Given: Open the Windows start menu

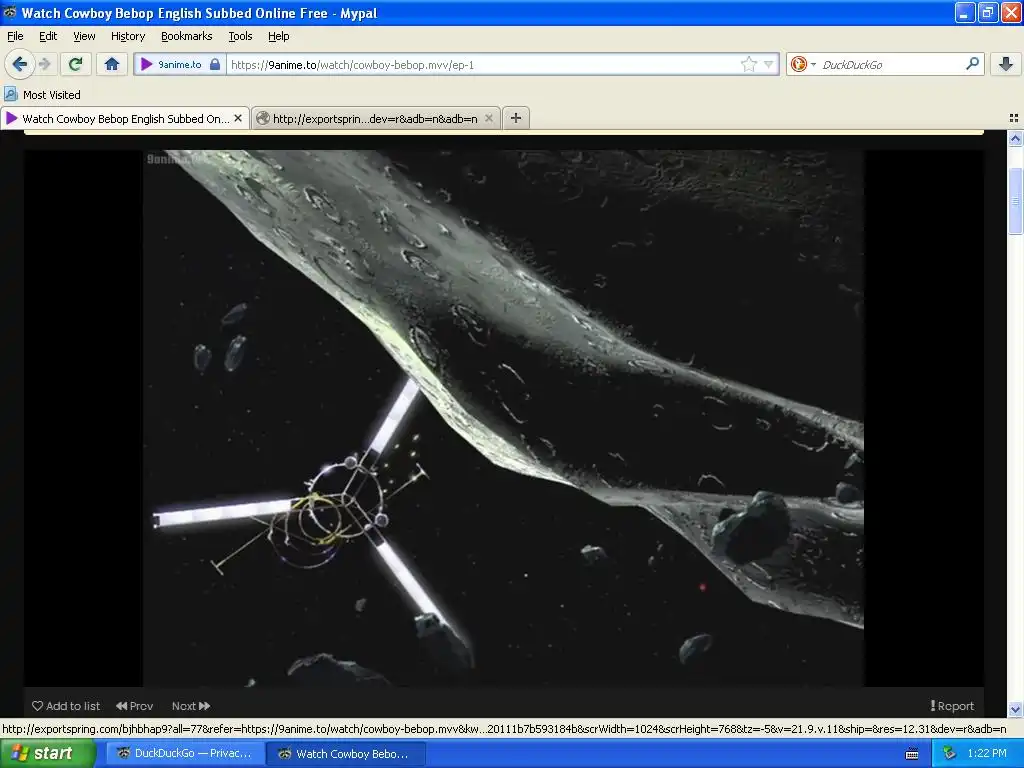Looking at the screenshot, I should pos(47,753).
